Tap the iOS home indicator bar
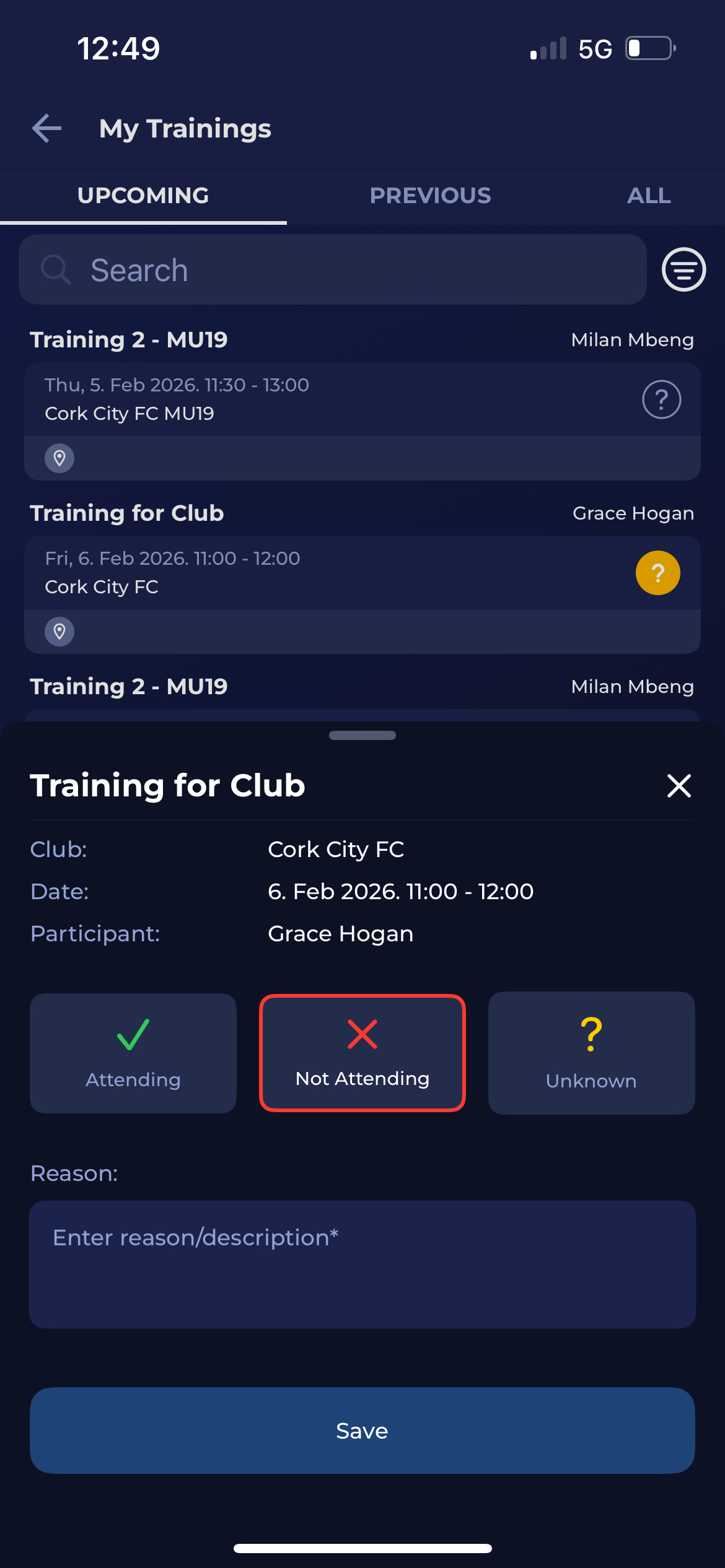The height and width of the screenshot is (1568, 725). tap(362, 1548)
